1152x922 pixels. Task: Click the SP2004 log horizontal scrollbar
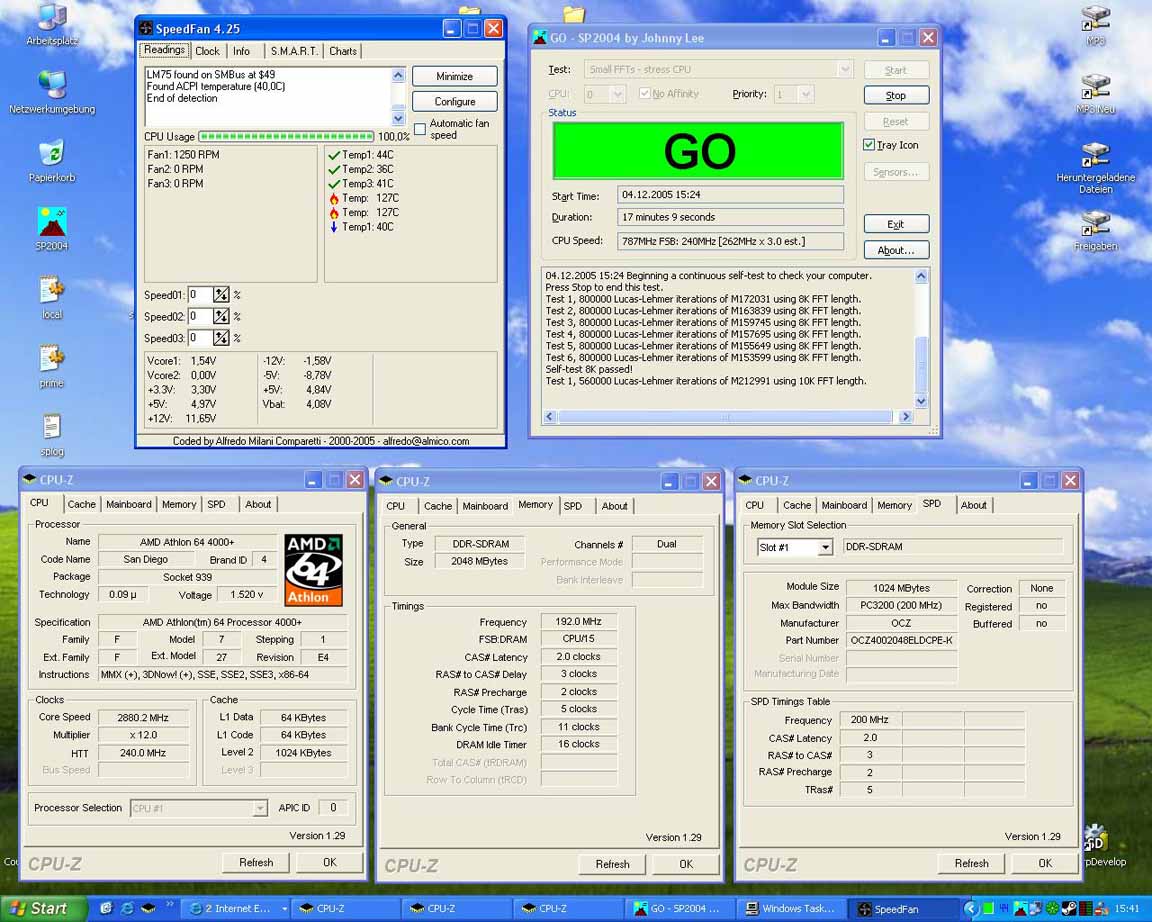tap(725, 417)
